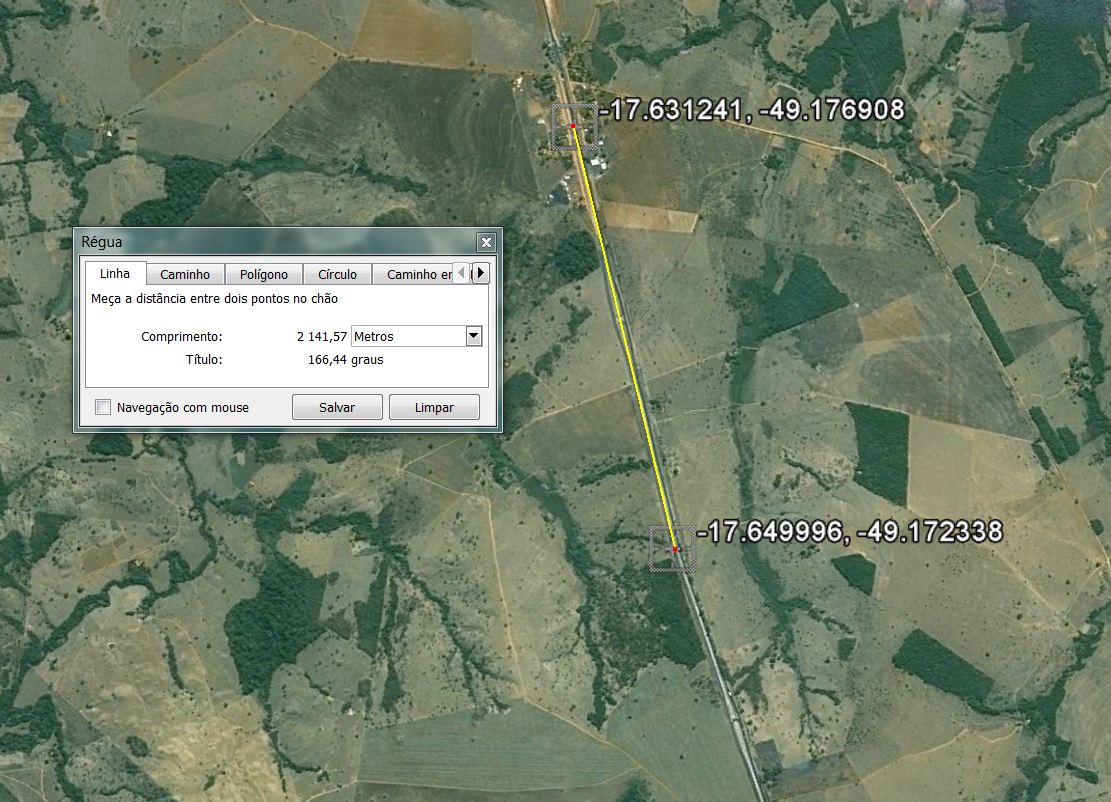Viewport: 1111px width, 802px height.
Task: Click the Régua dialog title bar
Action: (x=276, y=242)
